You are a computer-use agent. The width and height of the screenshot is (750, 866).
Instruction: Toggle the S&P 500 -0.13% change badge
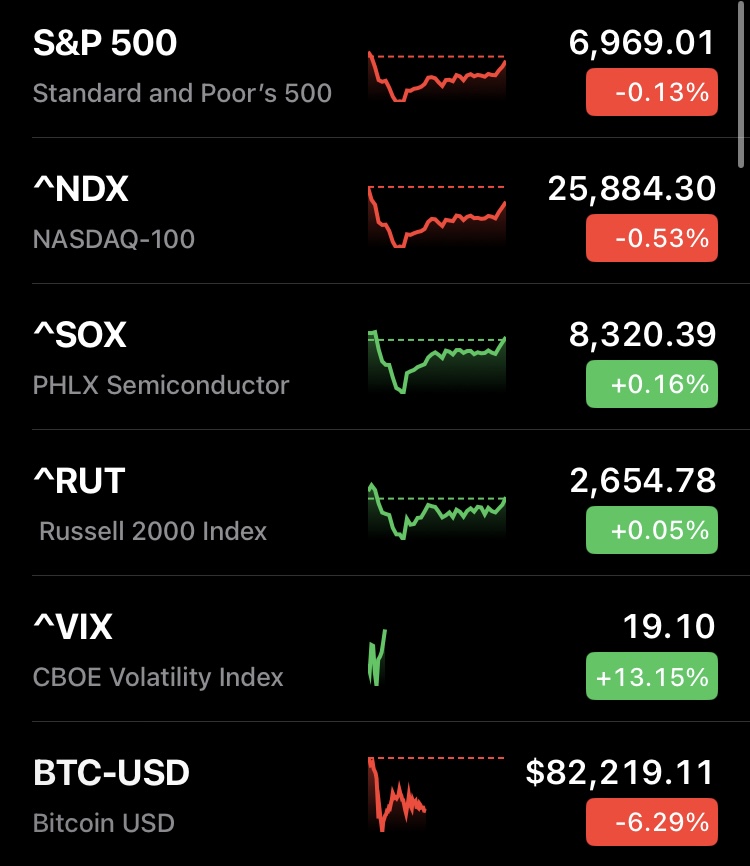pos(651,93)
